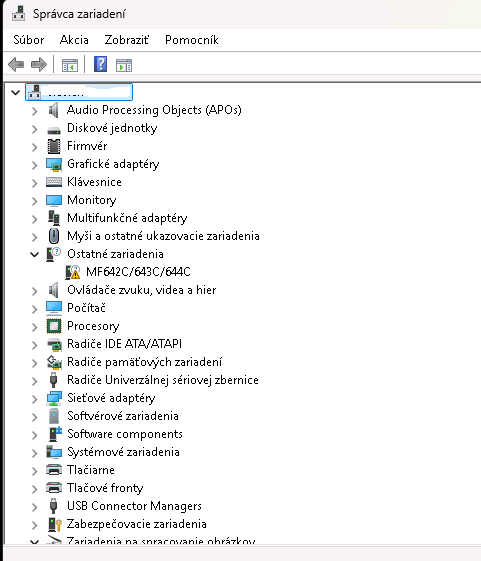Select the Multifunkčné adaptéry label

[x=127, y=218]
